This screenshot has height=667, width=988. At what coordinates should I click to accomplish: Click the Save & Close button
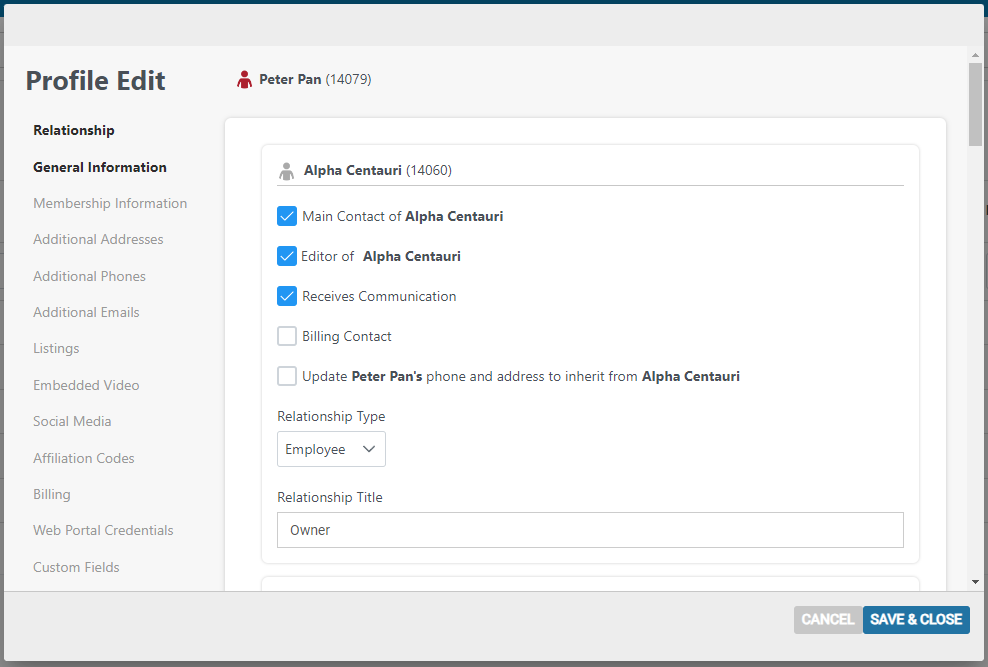click(x=916, y=620)
